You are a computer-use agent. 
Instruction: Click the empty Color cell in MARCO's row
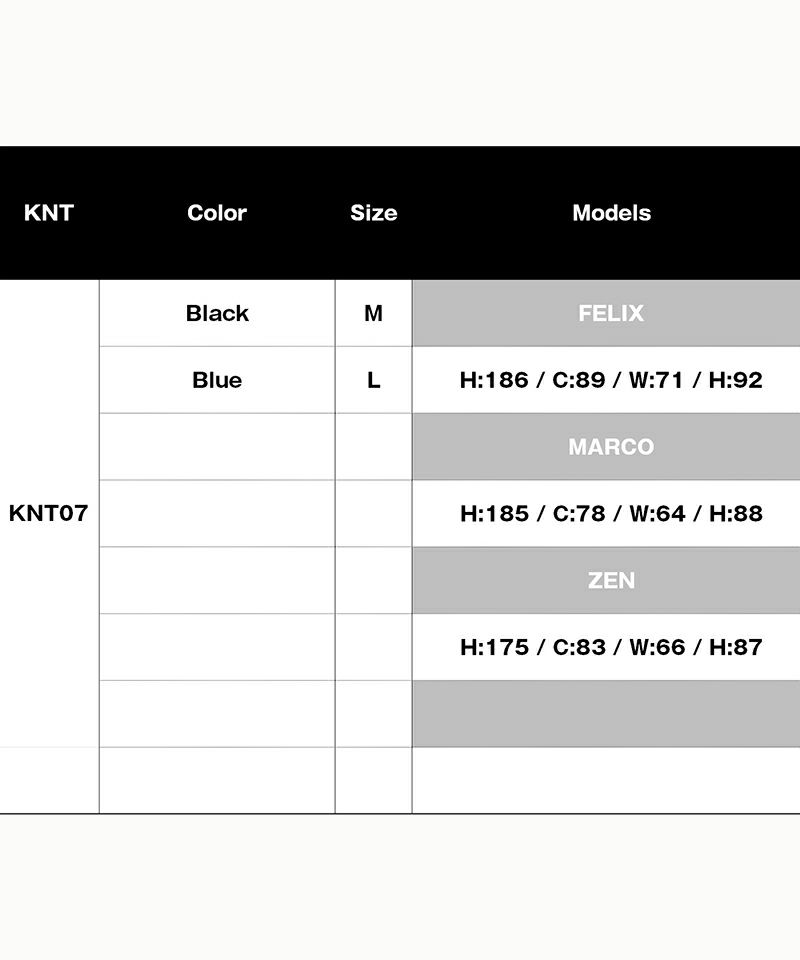click(x=217, y=446)
